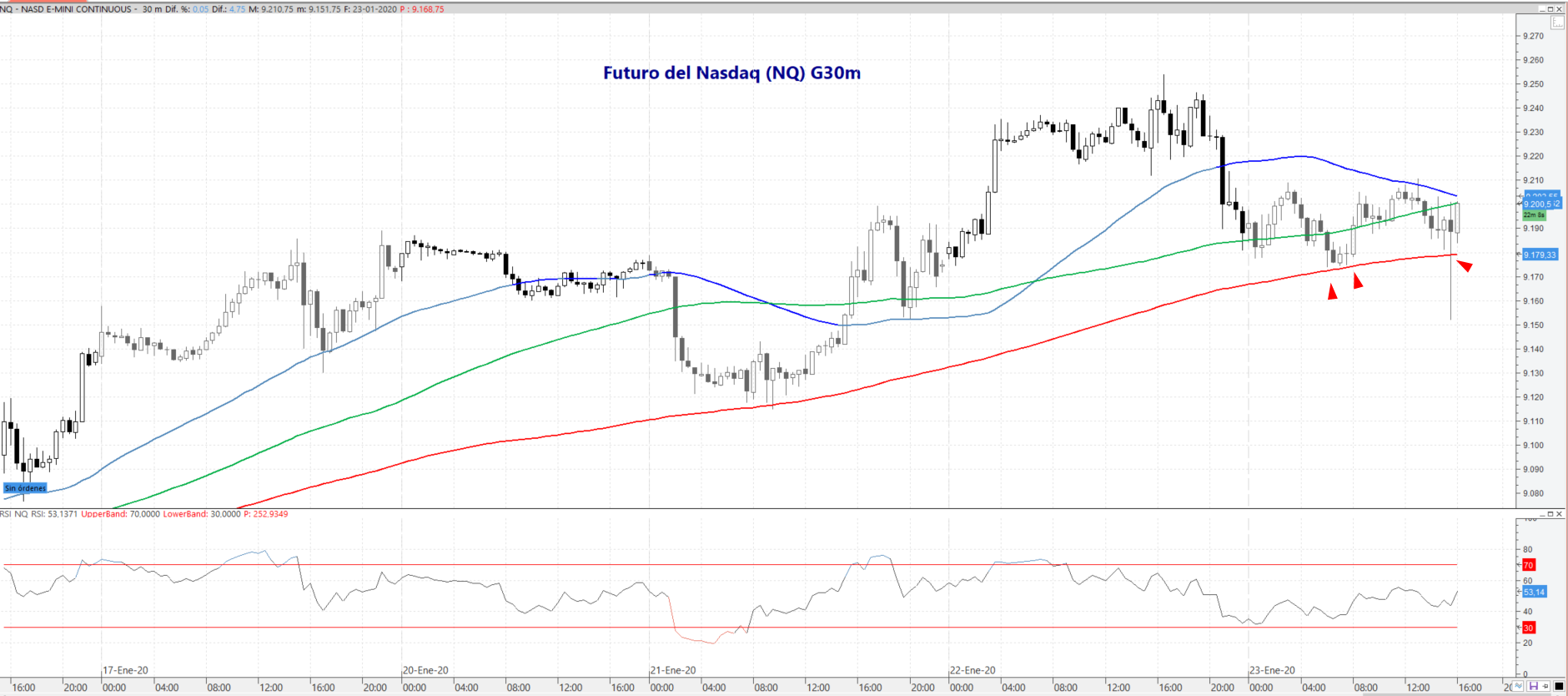Click the 22-Ene-20 date on the time axis
1568x696 pixels.
[973, 670]
